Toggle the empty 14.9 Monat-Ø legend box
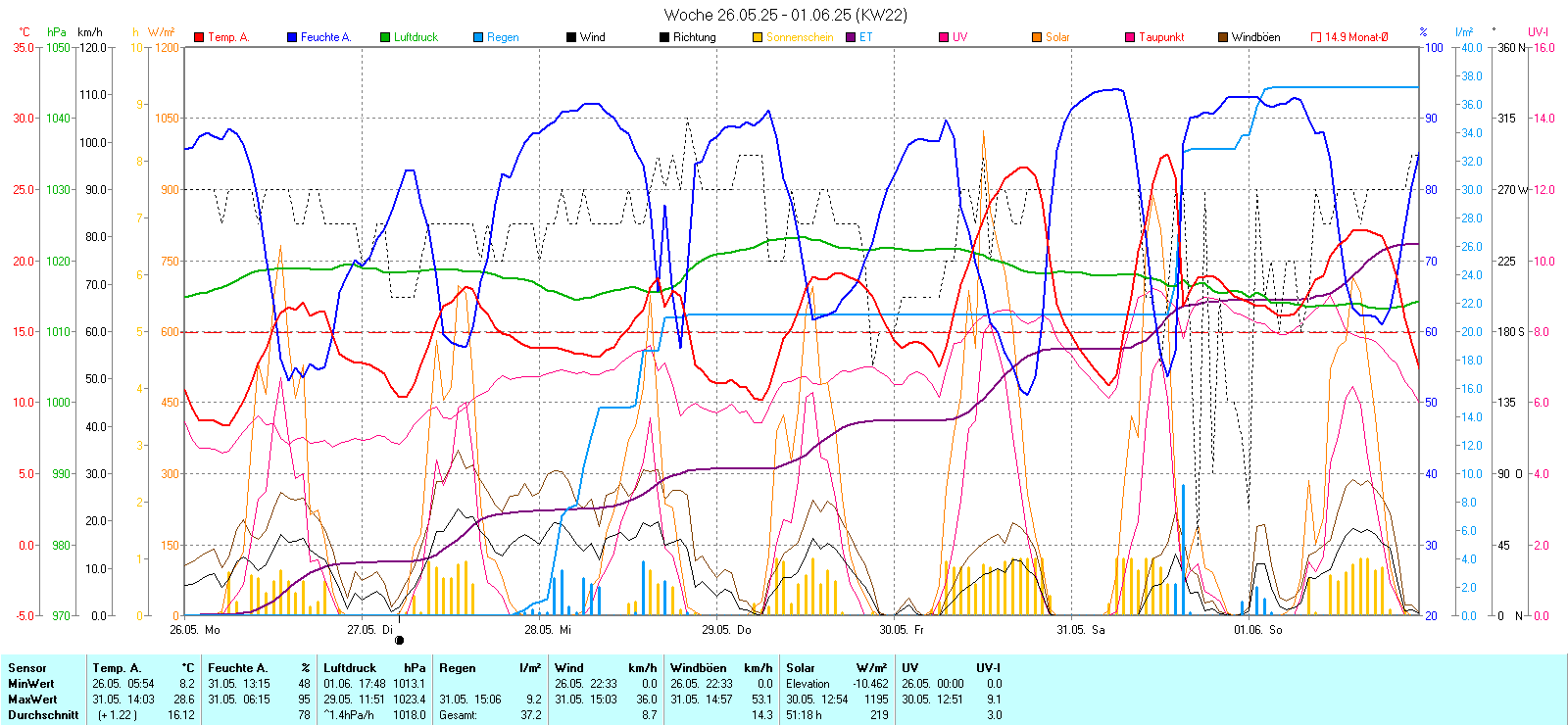The height and width of the screenshot is (725, 1568). tap(1316, 37)
